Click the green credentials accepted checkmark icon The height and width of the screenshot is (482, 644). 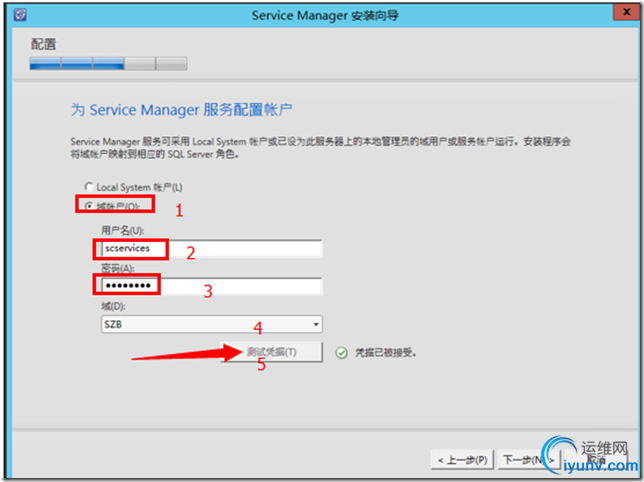[x=341, y=353]
